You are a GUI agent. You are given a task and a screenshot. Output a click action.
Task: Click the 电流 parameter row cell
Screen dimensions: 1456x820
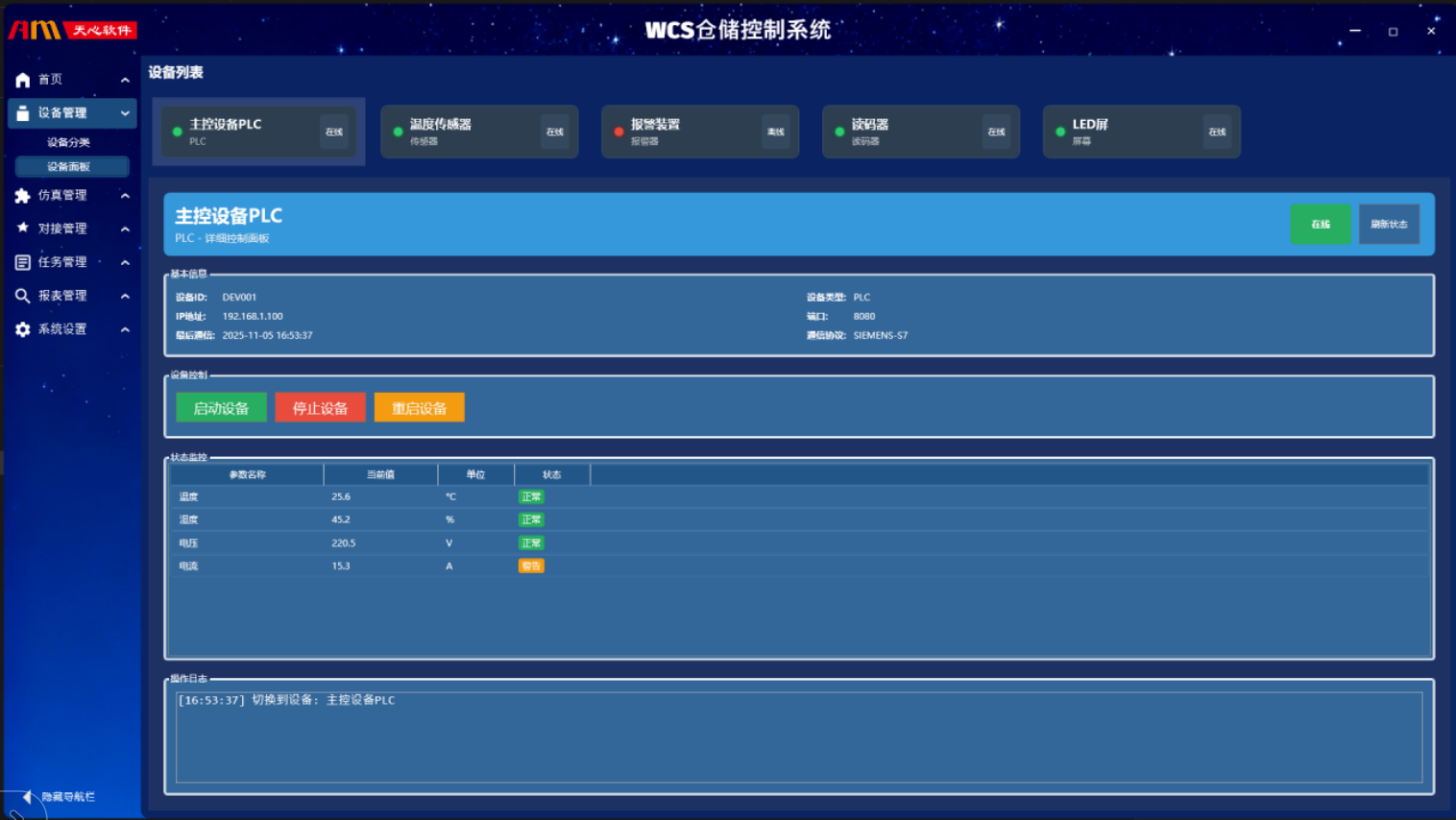click(x=188, y=566)
